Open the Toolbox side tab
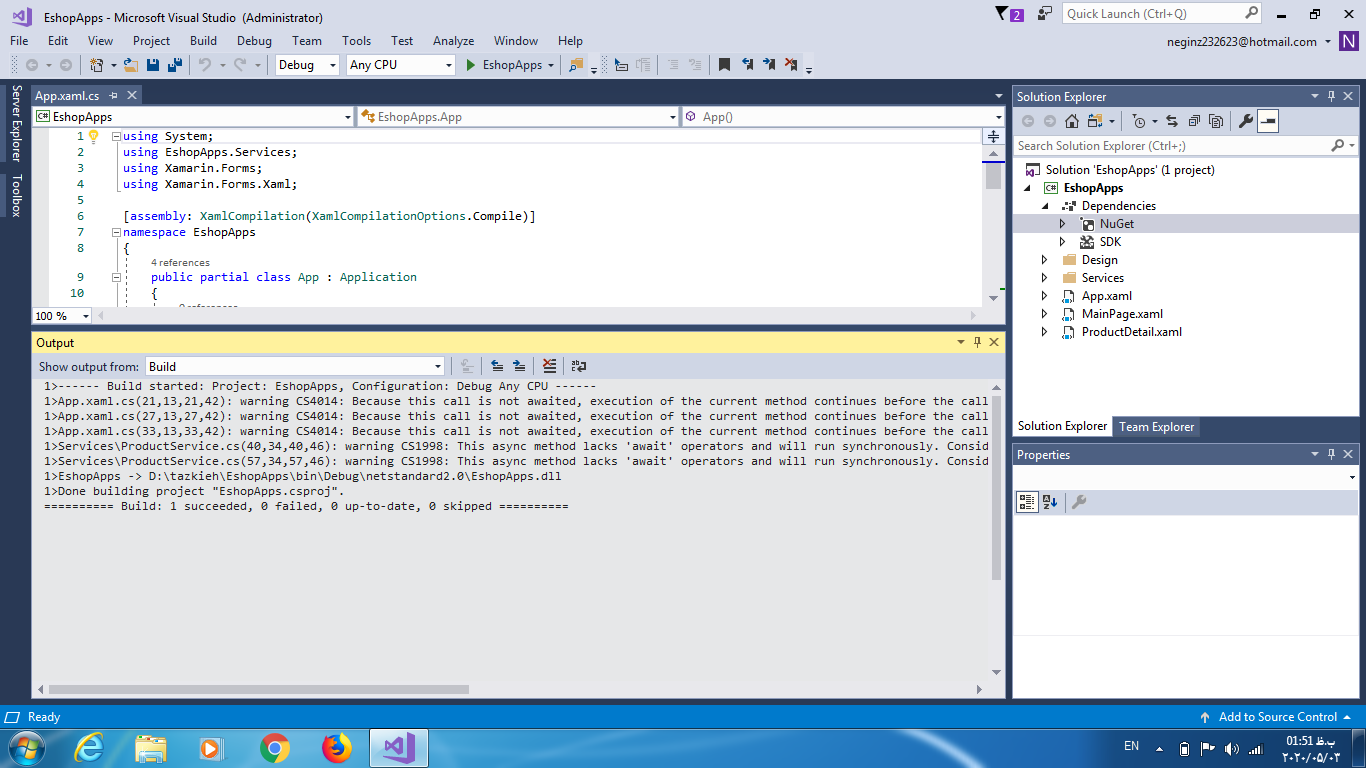This screenshot has width=1366, height=768. tap(16, 195)
